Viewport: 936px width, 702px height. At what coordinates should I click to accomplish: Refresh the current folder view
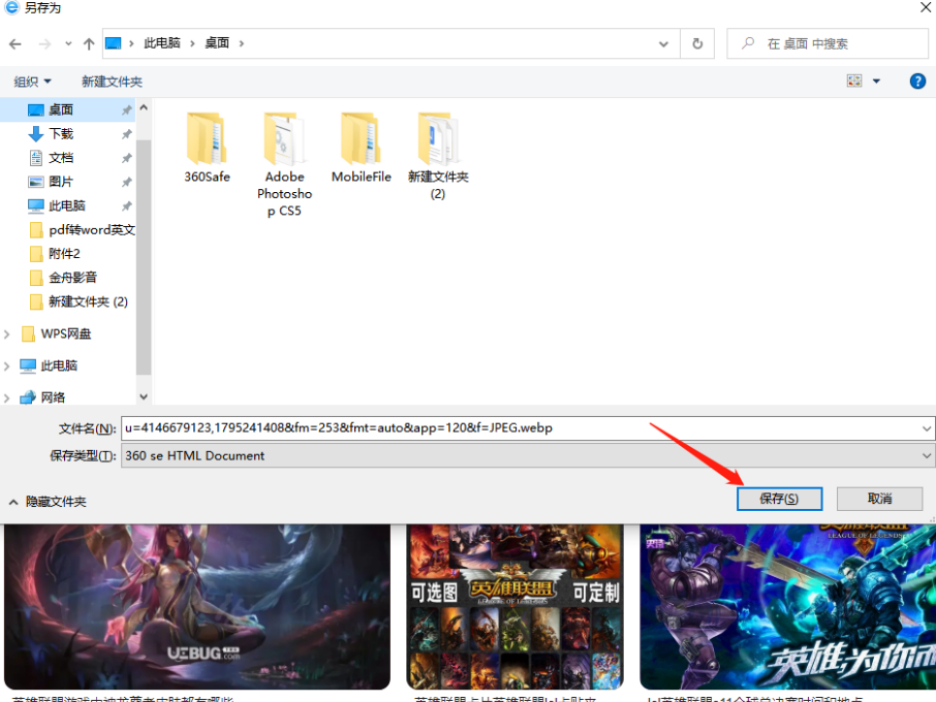tap(697, 44)
